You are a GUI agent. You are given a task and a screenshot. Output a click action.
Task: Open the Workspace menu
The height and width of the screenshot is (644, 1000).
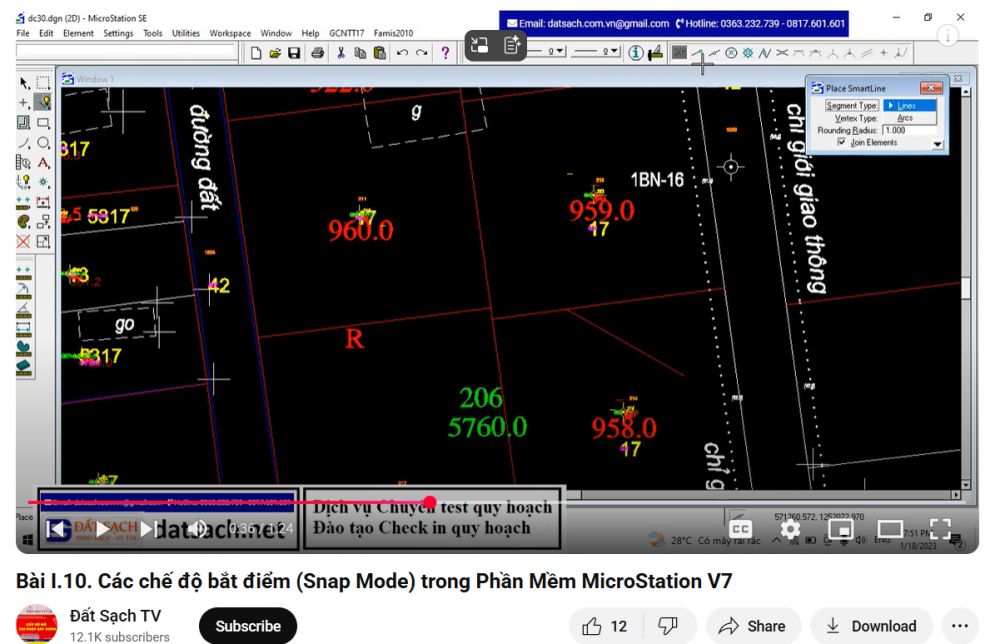click(x=230, y=33)
